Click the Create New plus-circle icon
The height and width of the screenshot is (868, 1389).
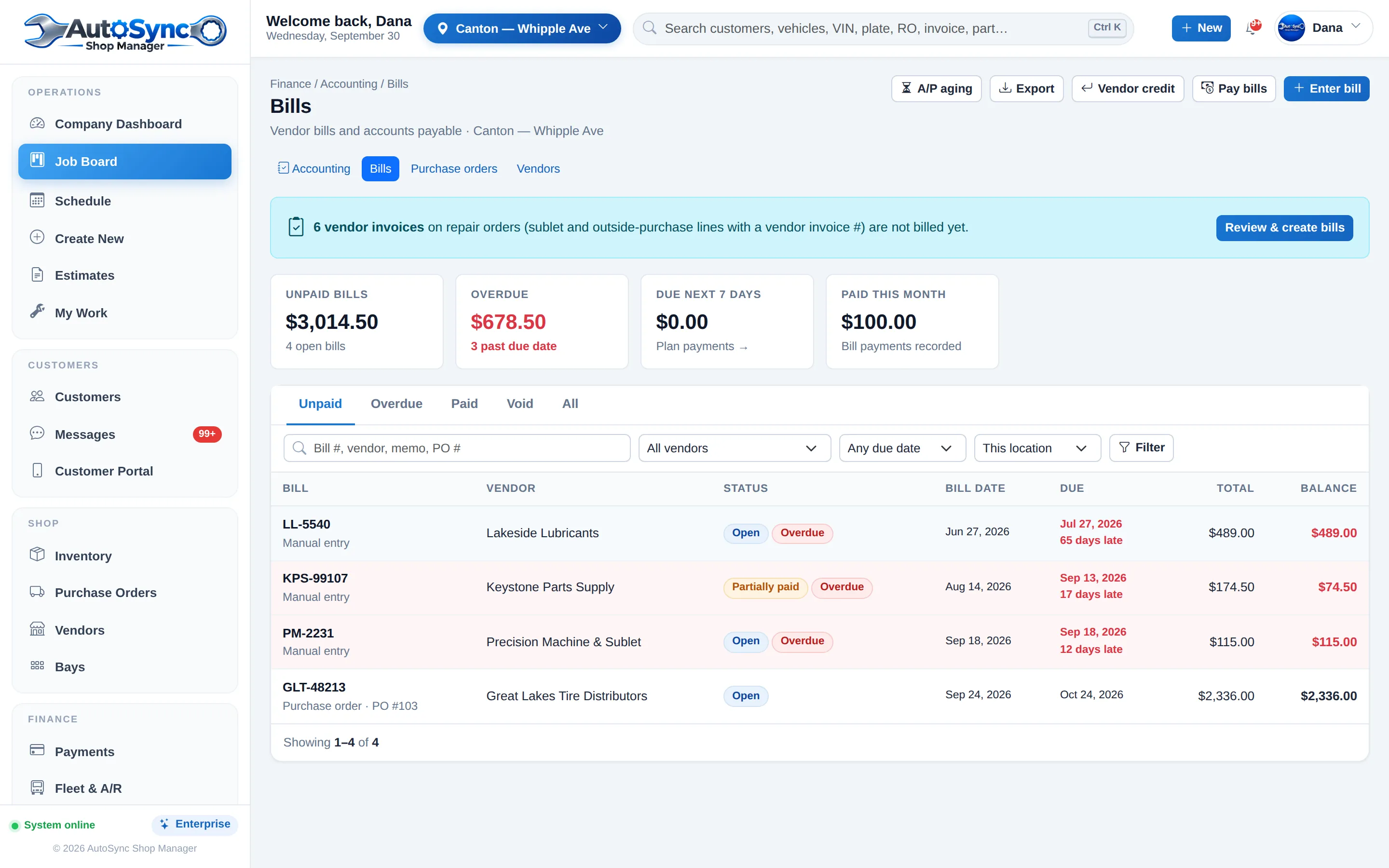click(37, 238)
